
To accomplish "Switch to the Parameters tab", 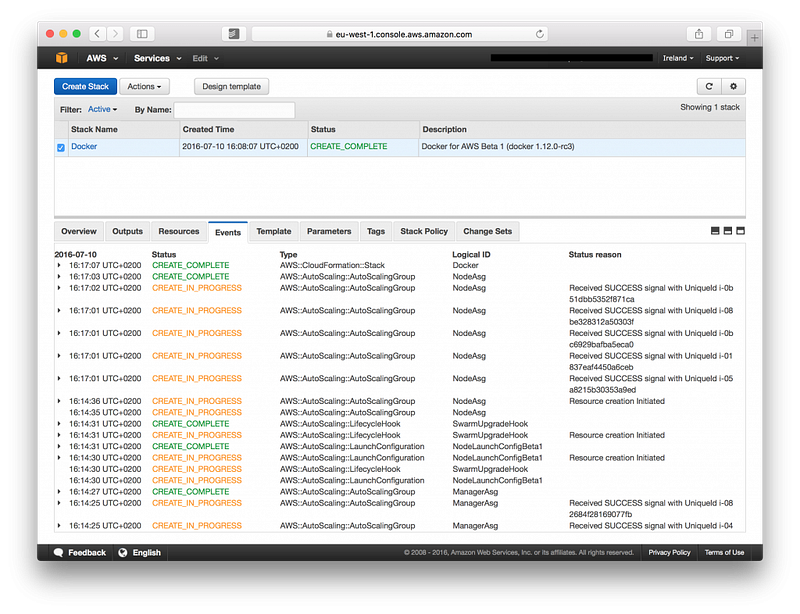I will tap(329, 231).
